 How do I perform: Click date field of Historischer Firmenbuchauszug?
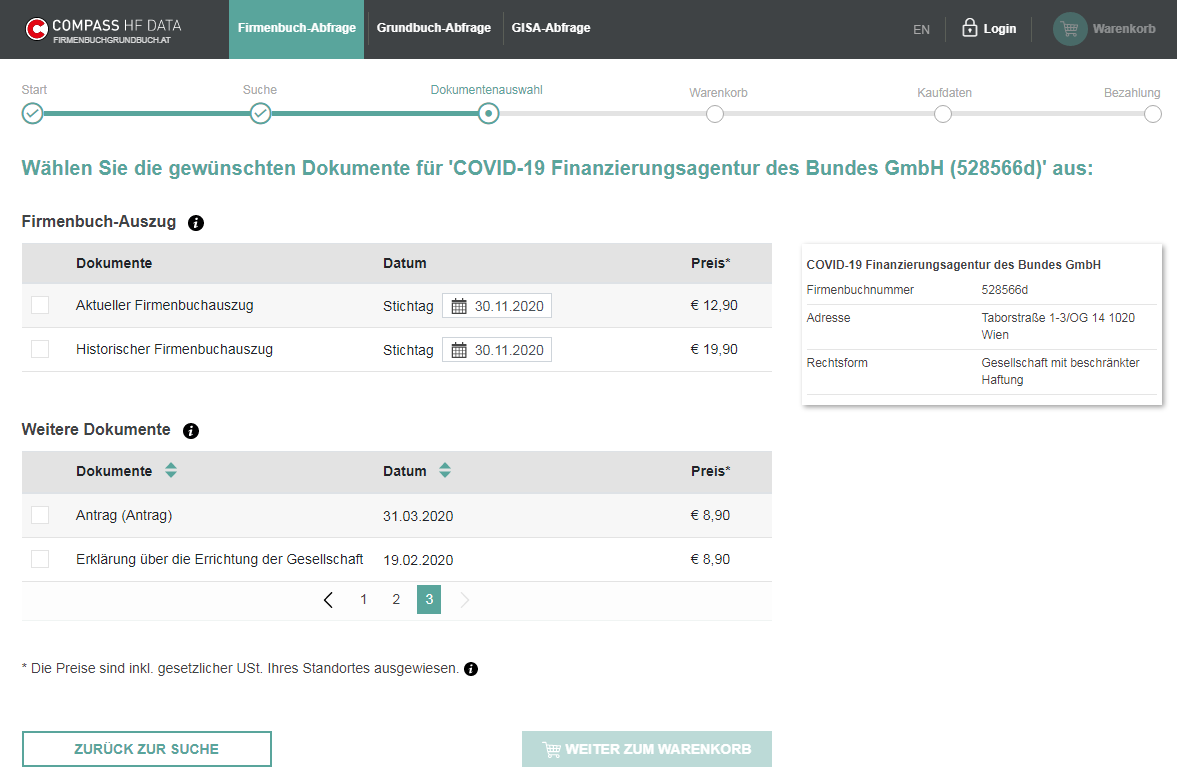(497, 350)
